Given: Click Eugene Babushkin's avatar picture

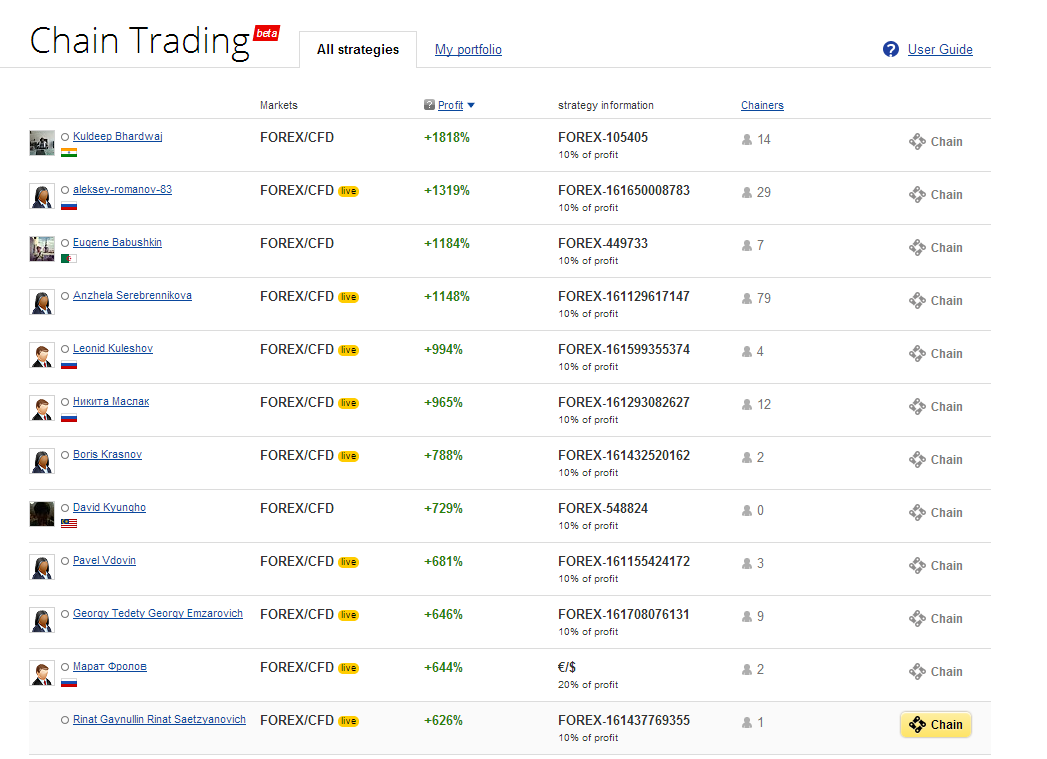Looking at the screenshot, I should click(42, 249).
